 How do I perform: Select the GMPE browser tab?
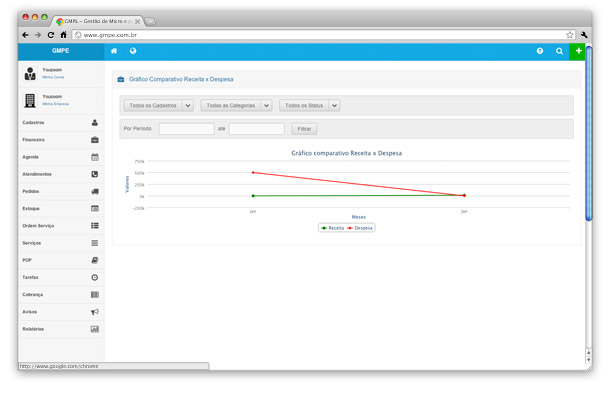(97, 21)
